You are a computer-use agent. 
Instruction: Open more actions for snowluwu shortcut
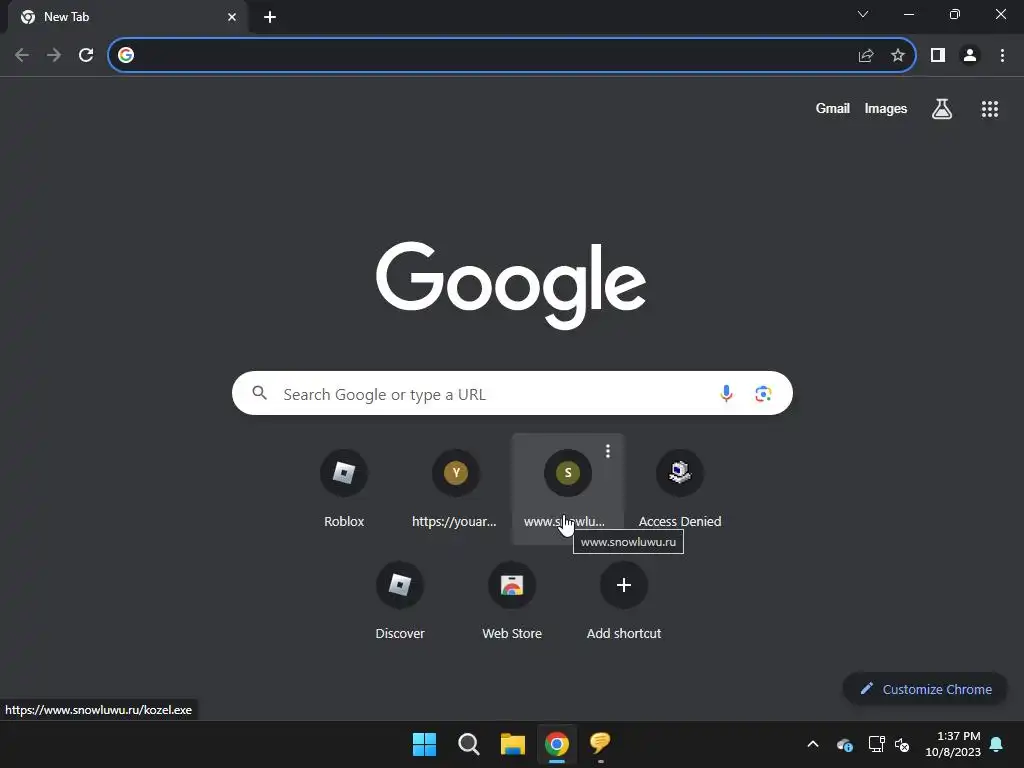click(608, 451)
